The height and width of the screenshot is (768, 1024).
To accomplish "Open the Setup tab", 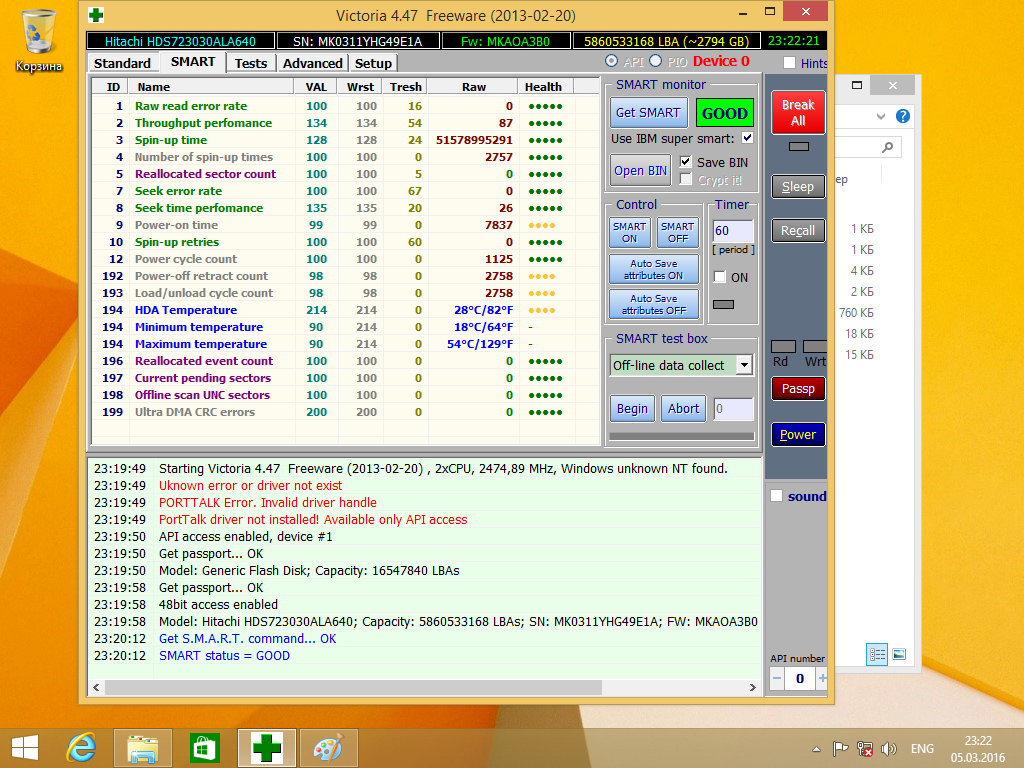I will click(373, 63).
